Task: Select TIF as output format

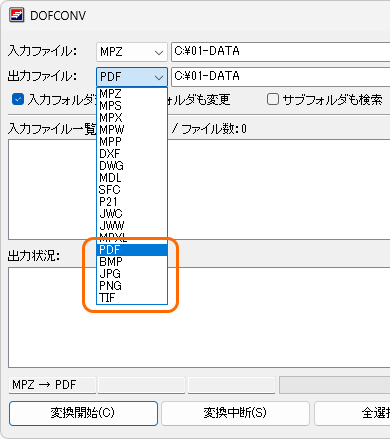Action: pos(132,298)
